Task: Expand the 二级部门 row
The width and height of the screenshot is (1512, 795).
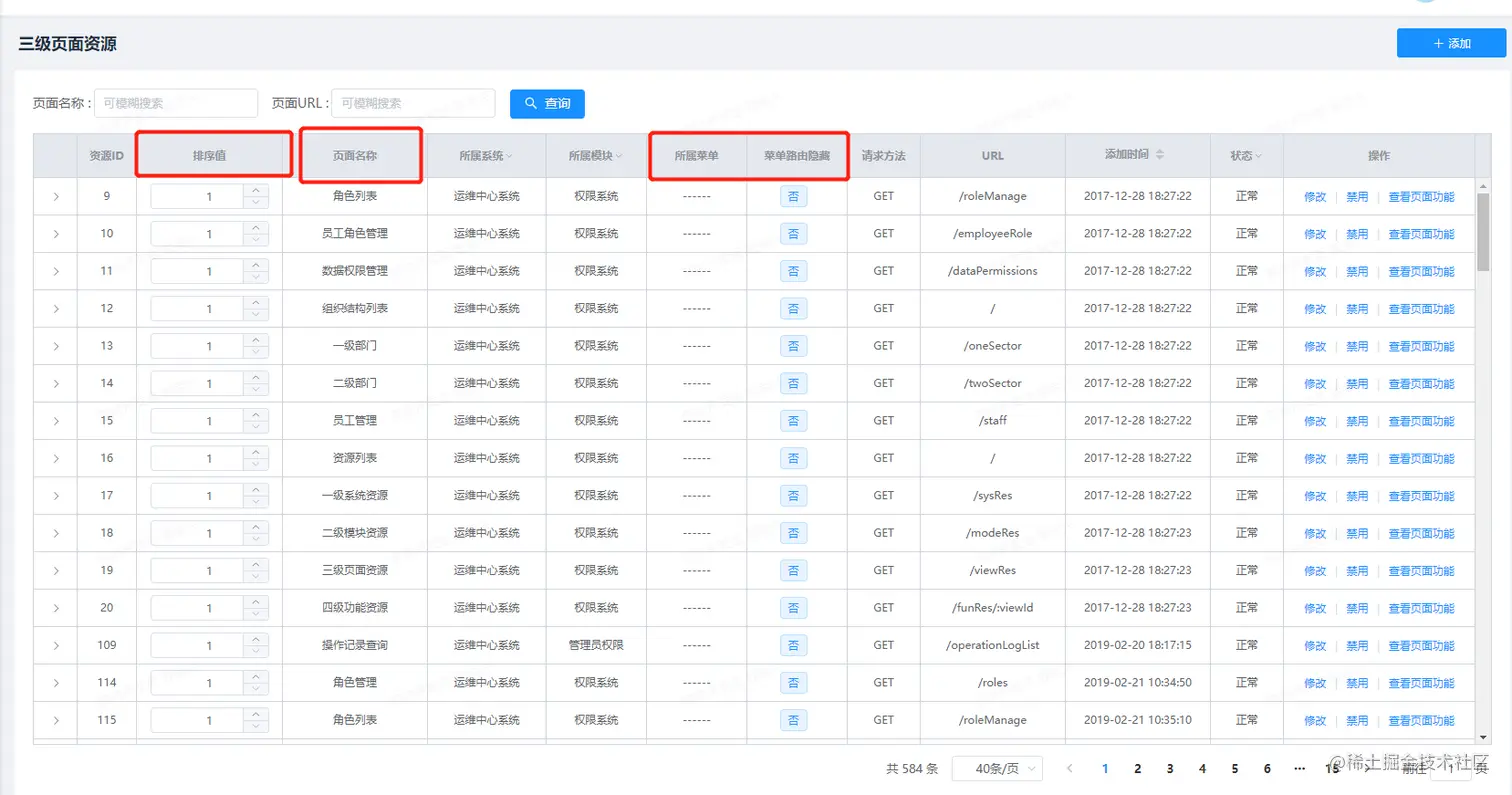Action: click(x=56, y=383)
